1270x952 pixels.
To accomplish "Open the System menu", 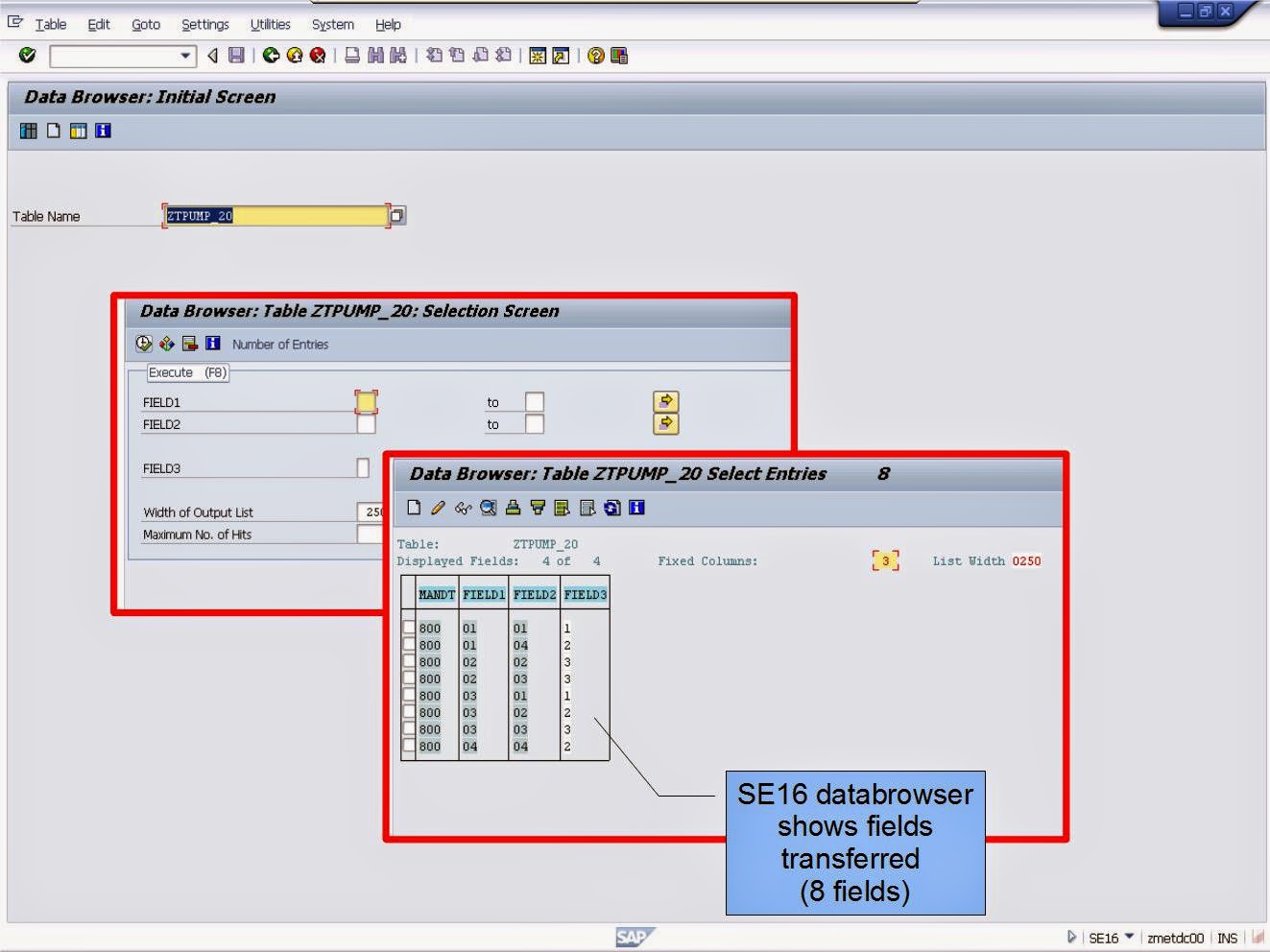I will [x=331, y=24].
